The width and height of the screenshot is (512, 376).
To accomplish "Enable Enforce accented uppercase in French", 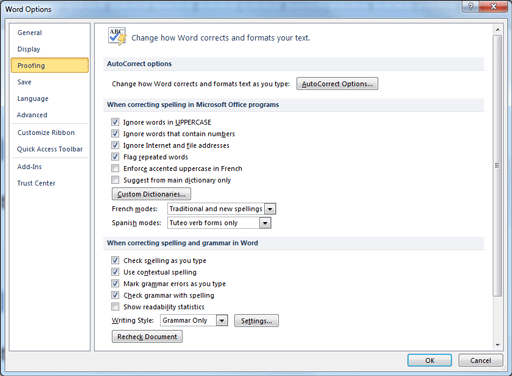I will (115, 168).
